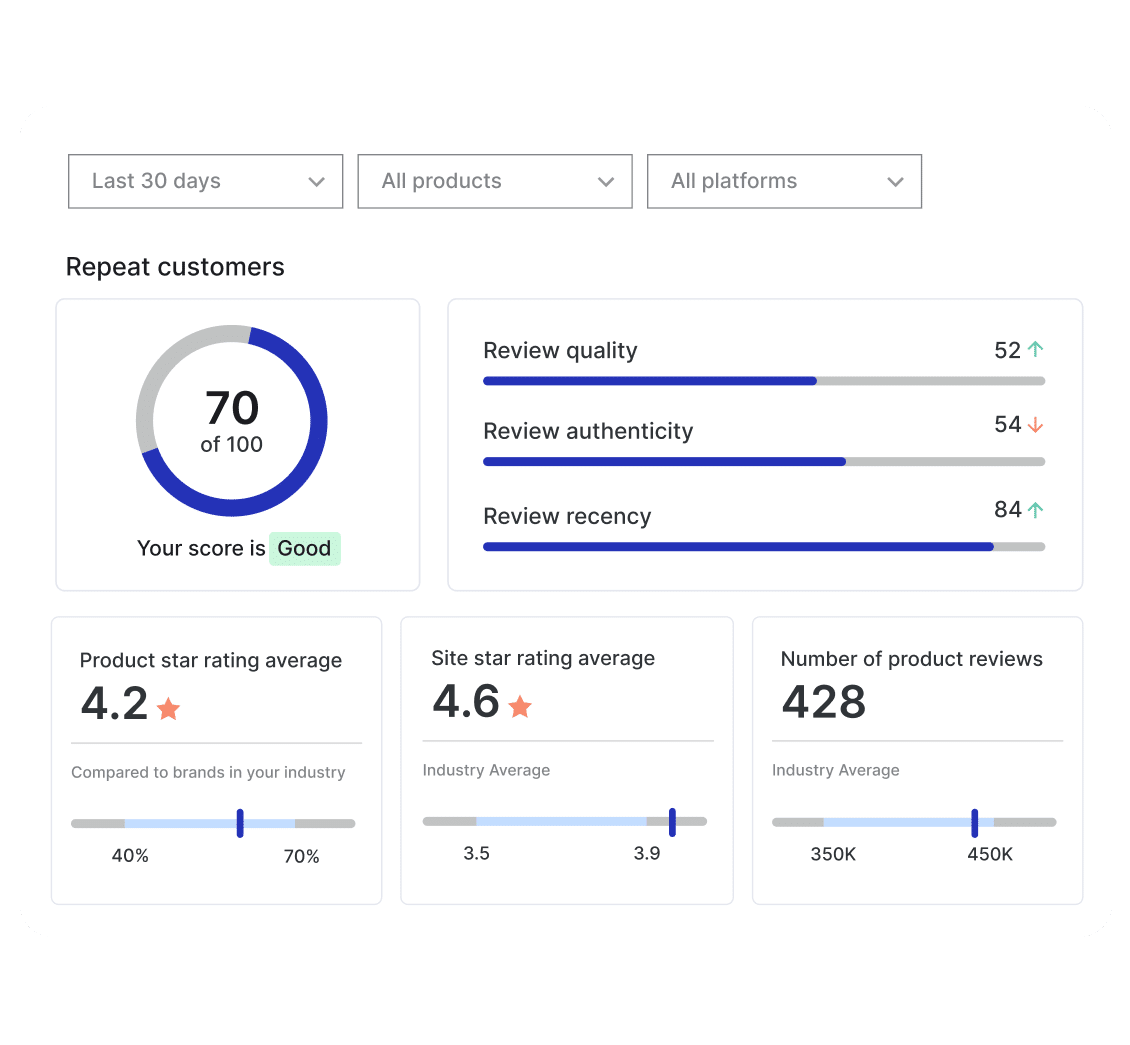Screen dimensions: 1130x1045
Task: Click the Review recency progress bar
Action: [763, 547]
